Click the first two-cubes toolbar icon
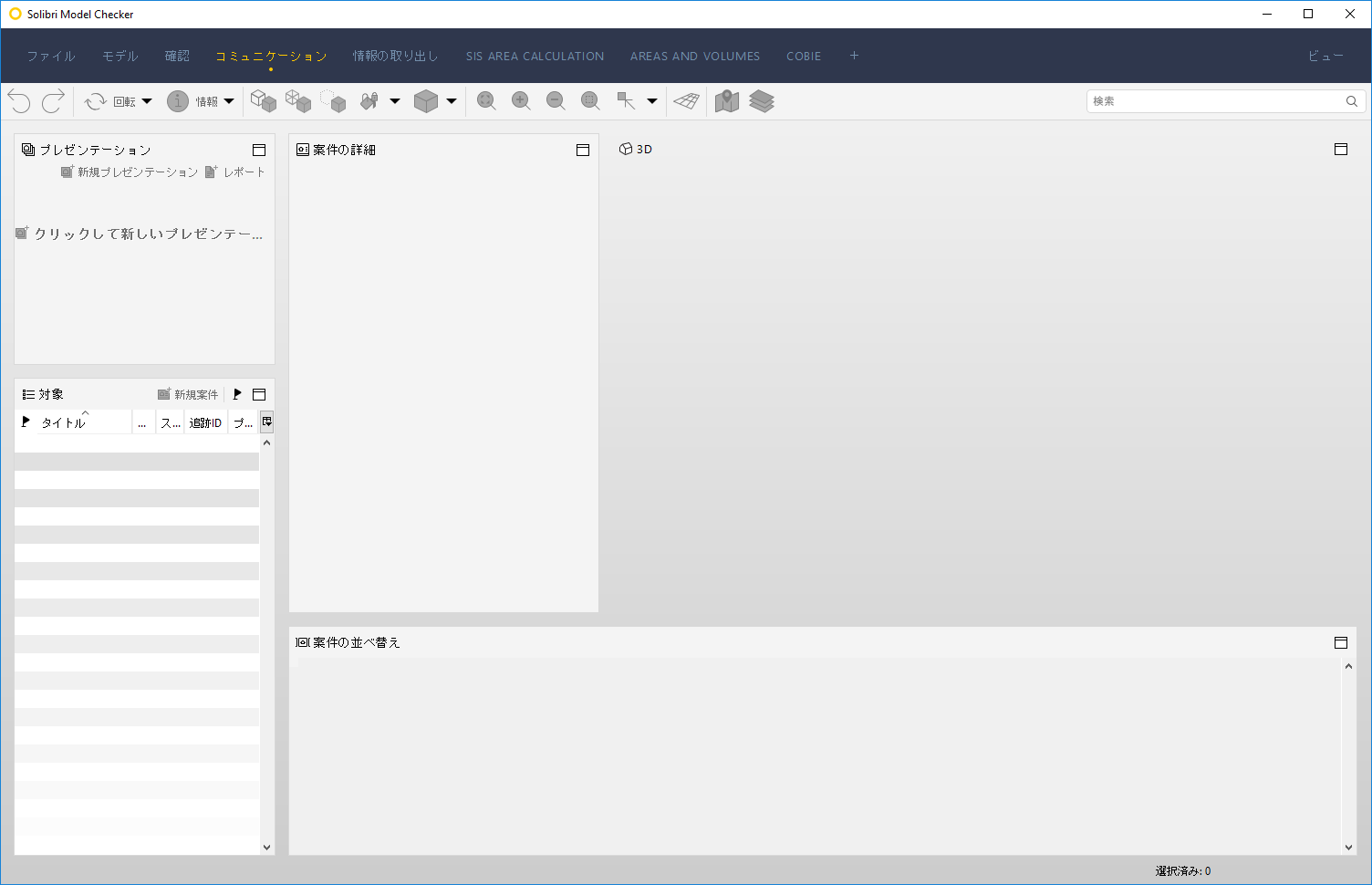Viewport: 1372px width, 885px height. tap(264, 101)
